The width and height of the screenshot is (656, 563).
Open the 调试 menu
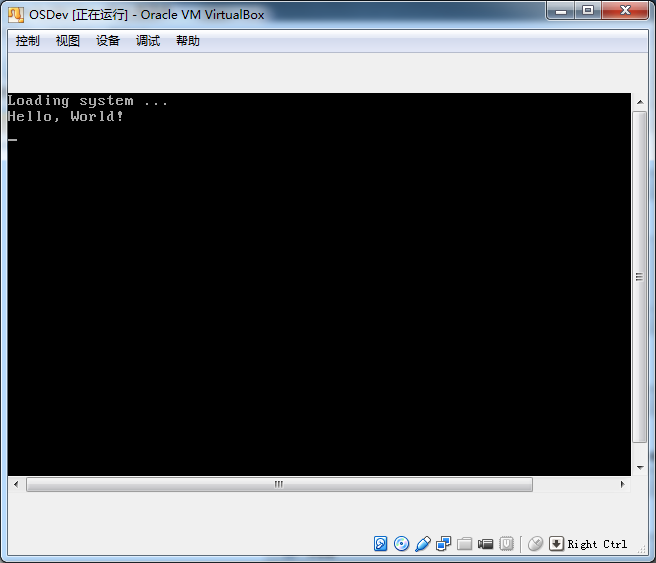pos(148,41)
